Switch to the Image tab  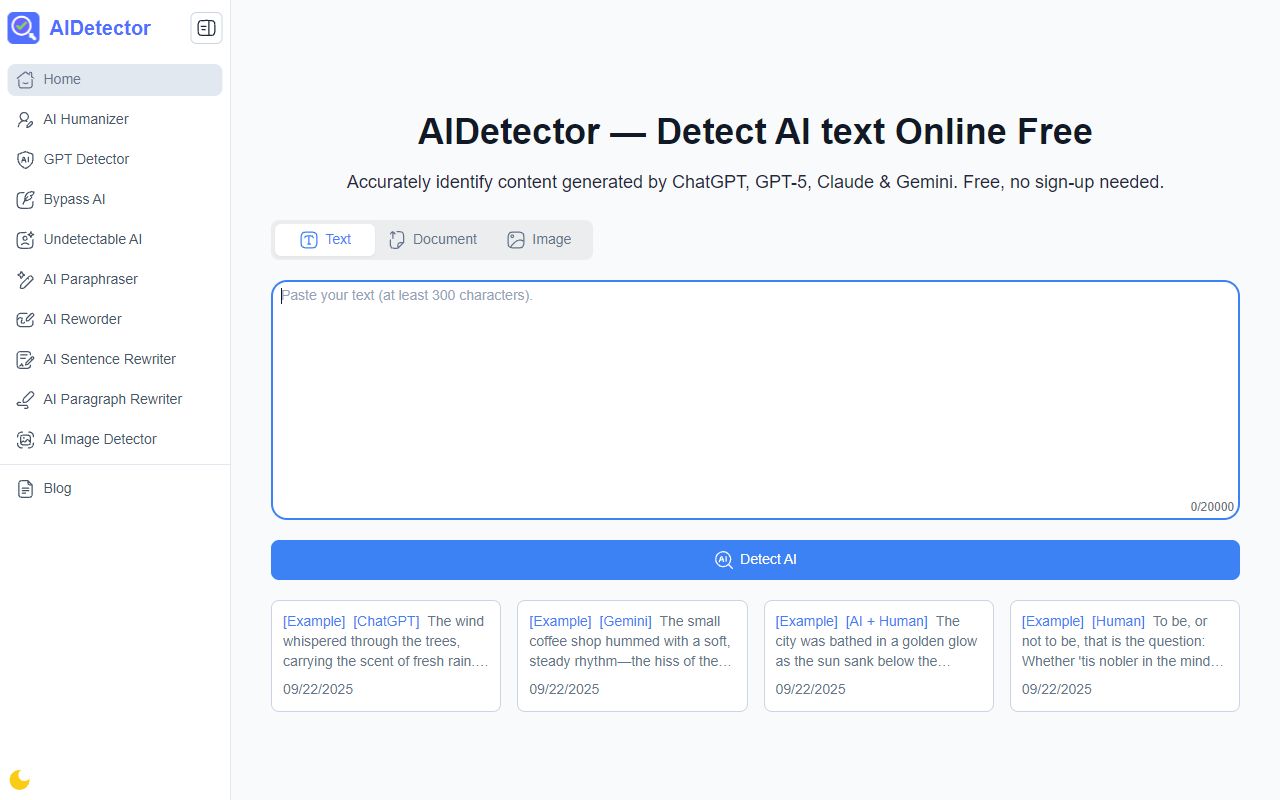coord(540,239)
